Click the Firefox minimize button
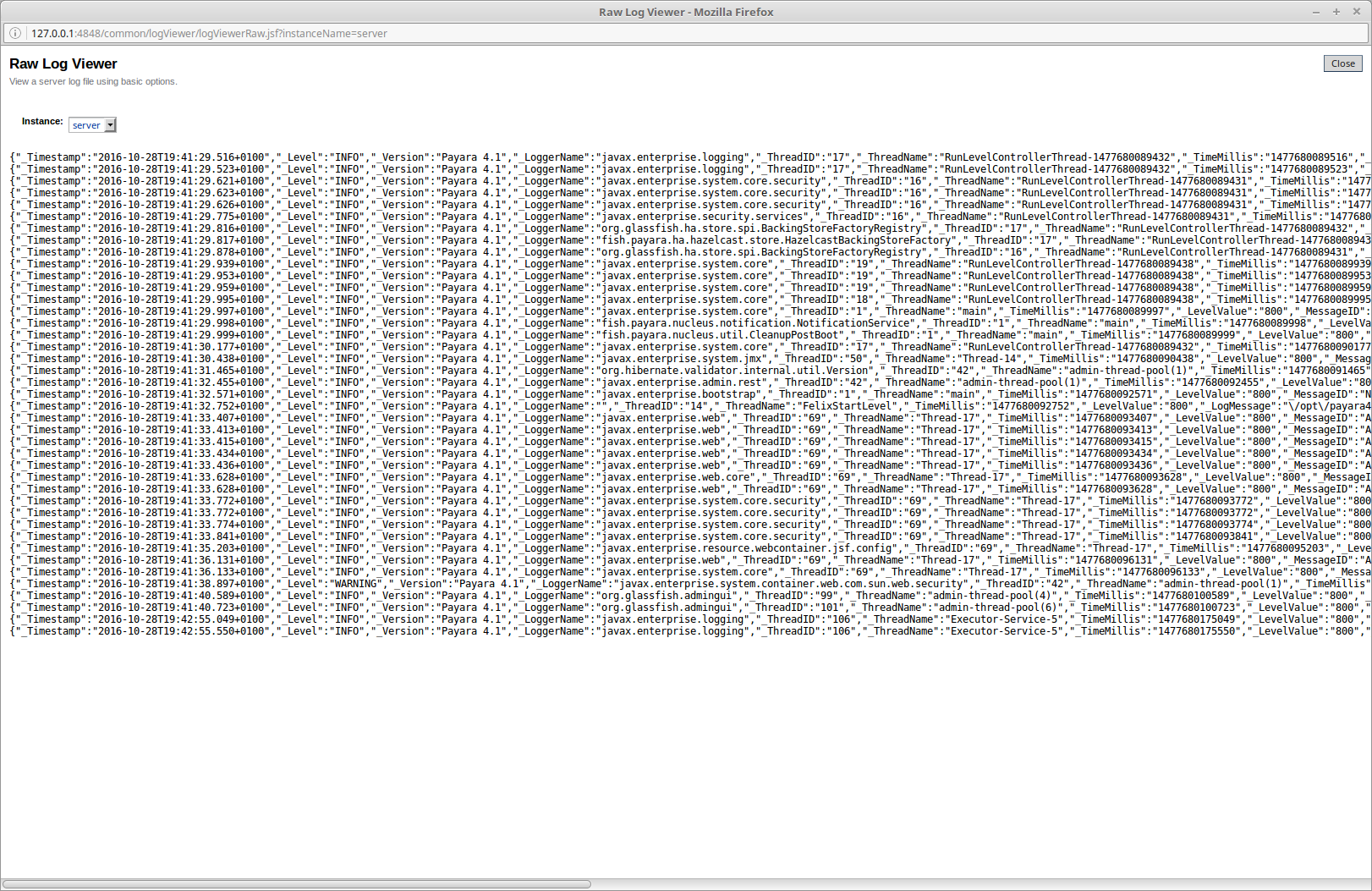Screen dimensions: 1372x891 tap(1314, 12)
